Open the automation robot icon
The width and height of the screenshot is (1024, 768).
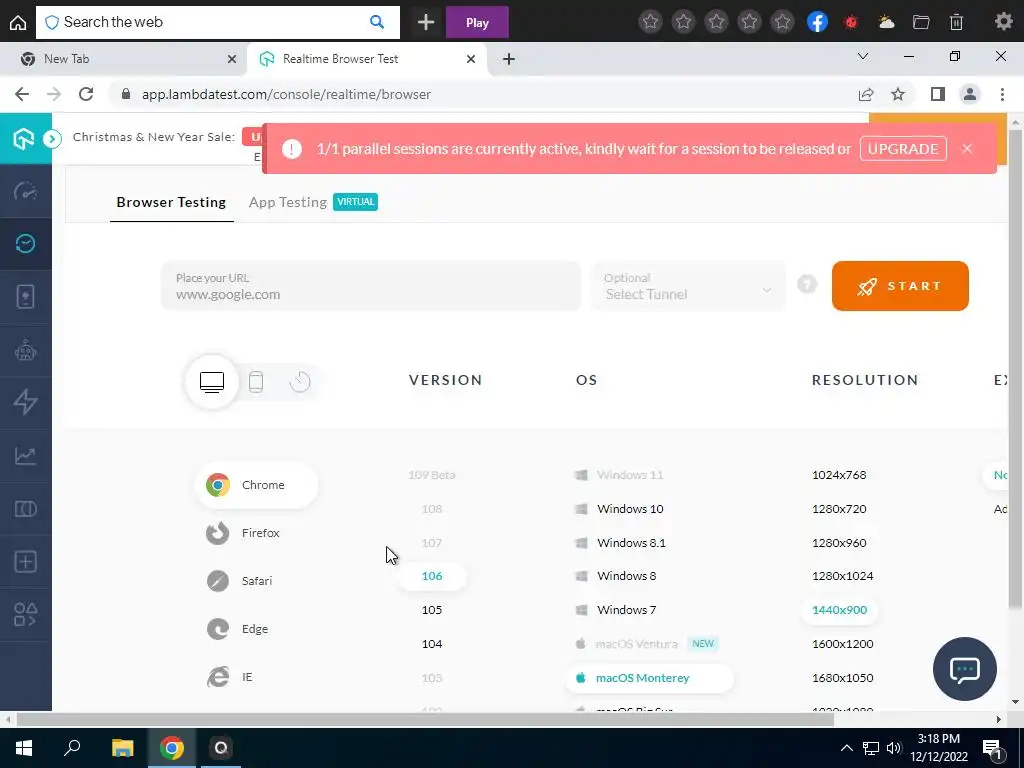pyautogui.click(x=25, y=350)
